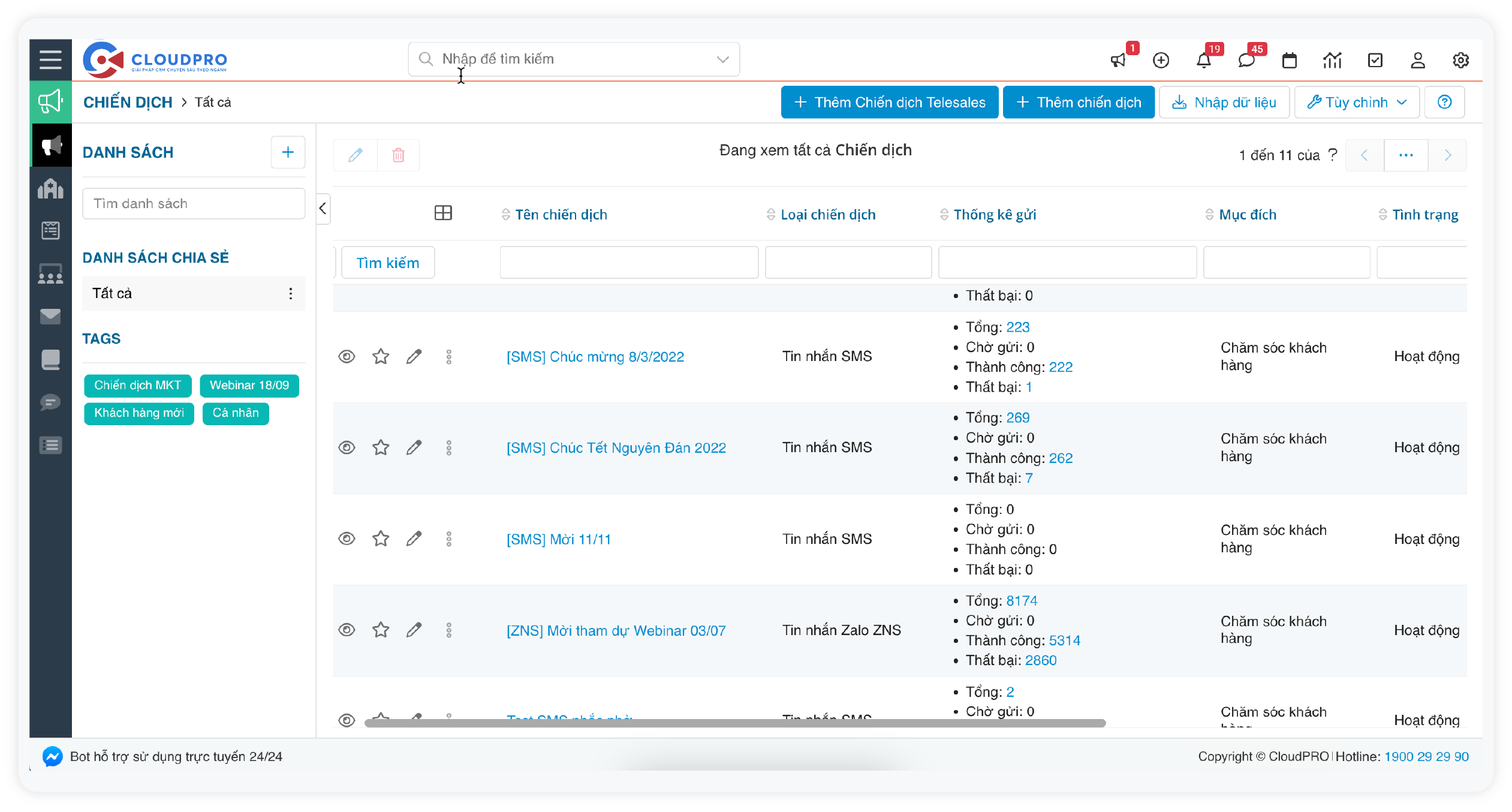1512x812 pixels.
Task: Open the hamburger main menu
Action: (x=50, y=59)
